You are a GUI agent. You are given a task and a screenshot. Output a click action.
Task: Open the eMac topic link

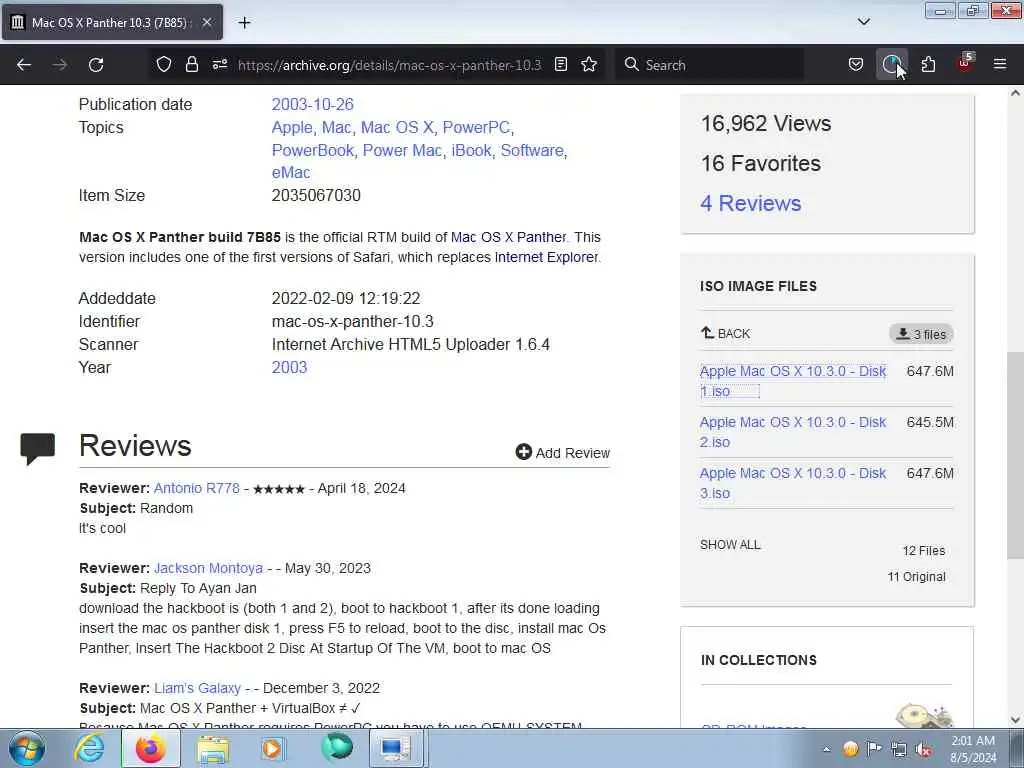291,172
